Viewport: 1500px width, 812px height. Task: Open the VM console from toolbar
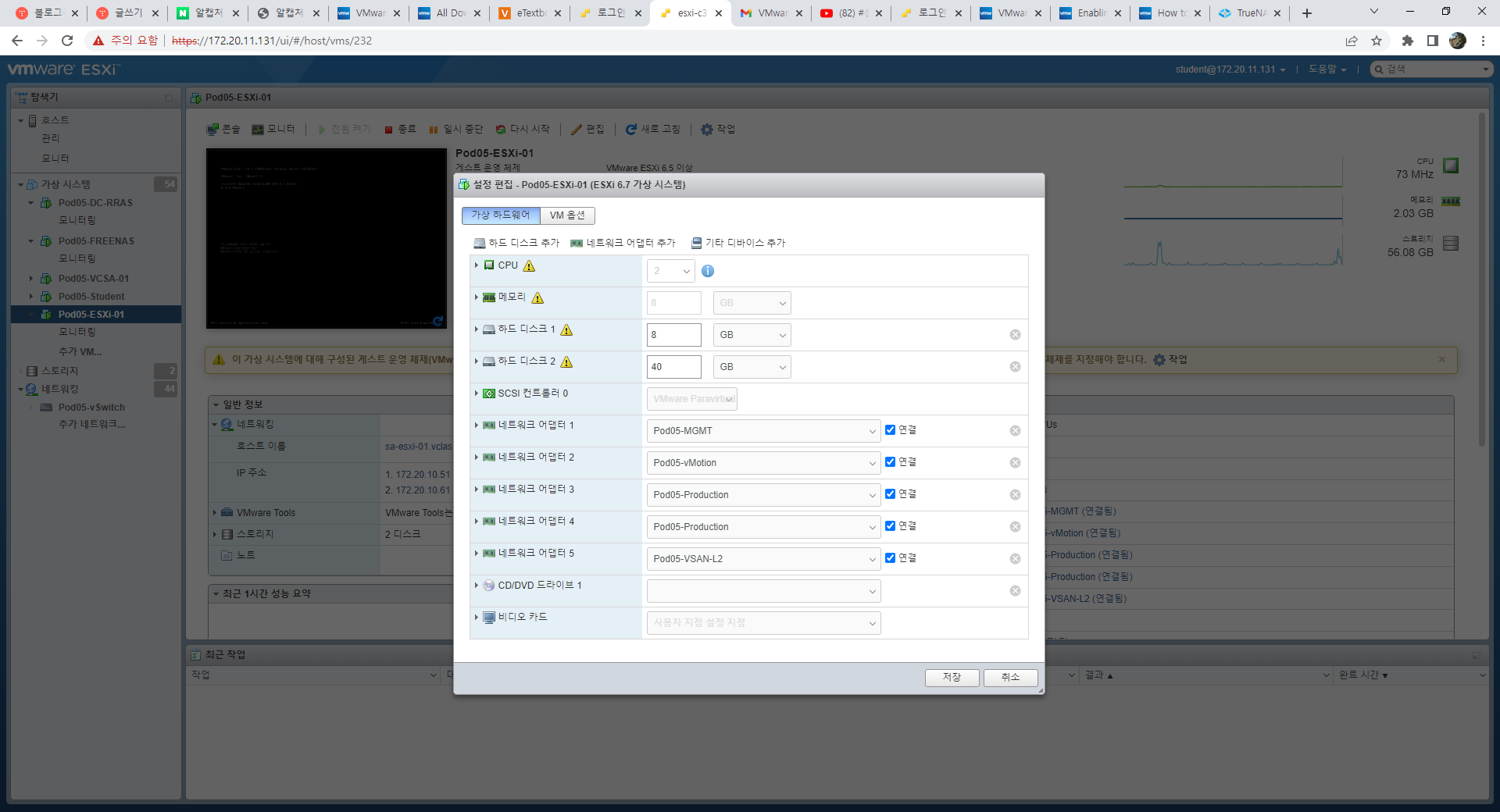(223, 130)
